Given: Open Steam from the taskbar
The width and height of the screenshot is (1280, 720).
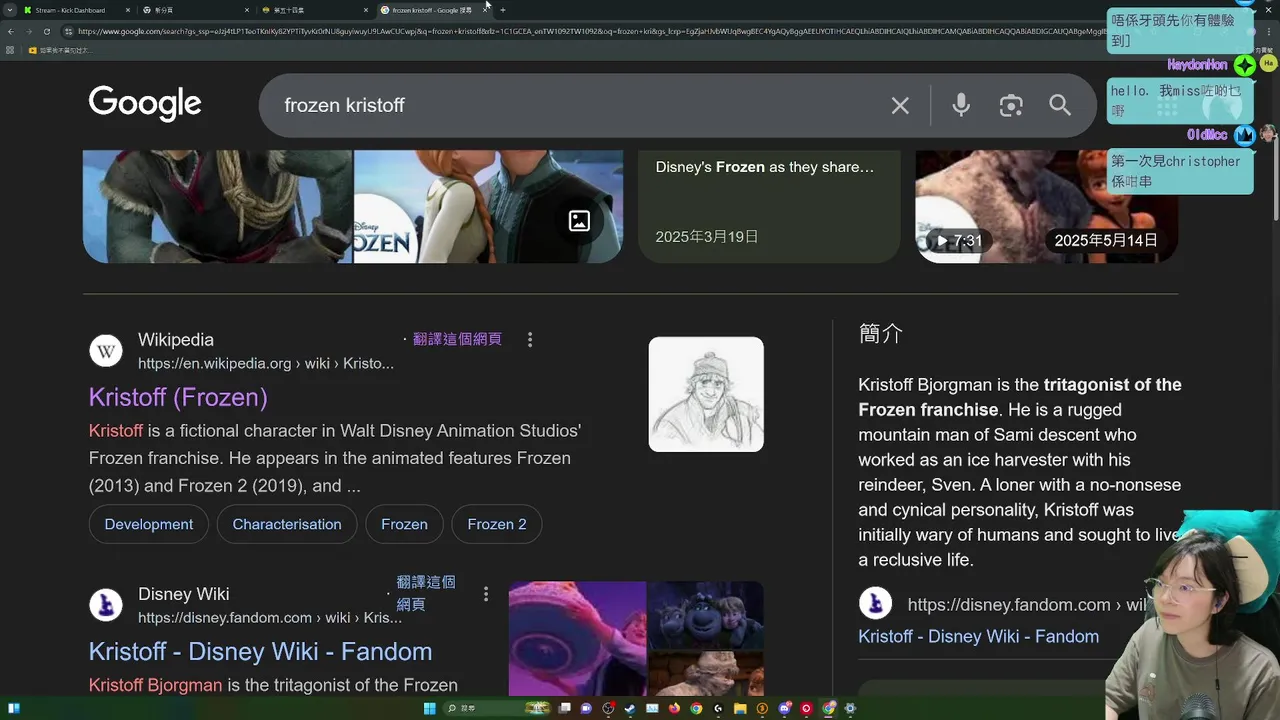Looking at the screenshot, I should (630, 708).
